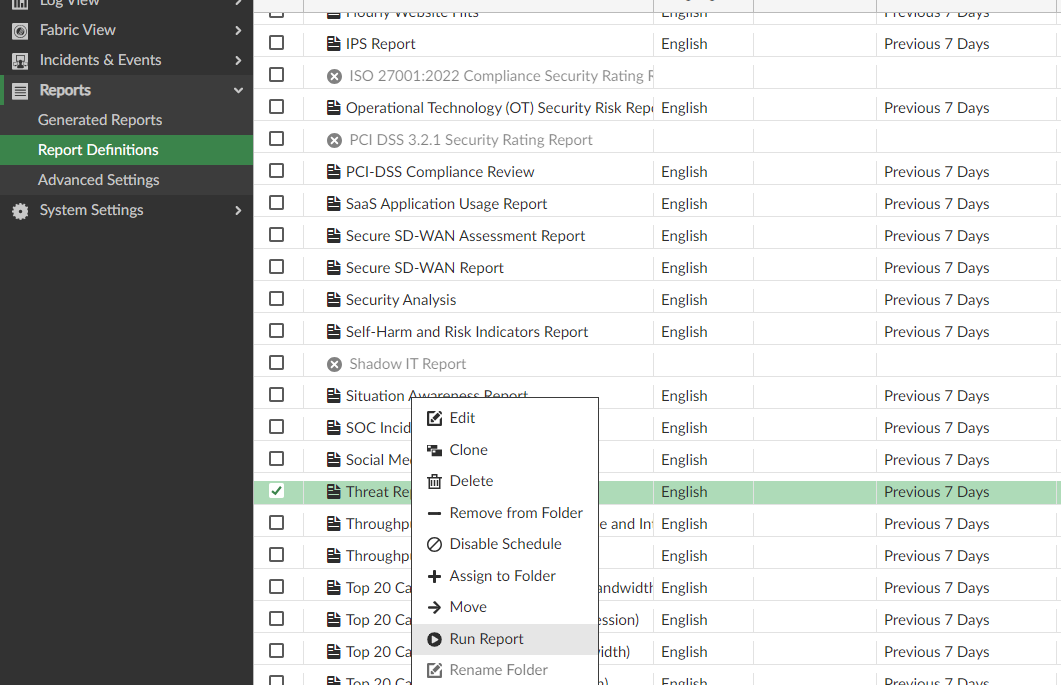Select Move in the context menu
Image resolution: width=1061 pixels, height=685 pixels.
pos(505,607)
